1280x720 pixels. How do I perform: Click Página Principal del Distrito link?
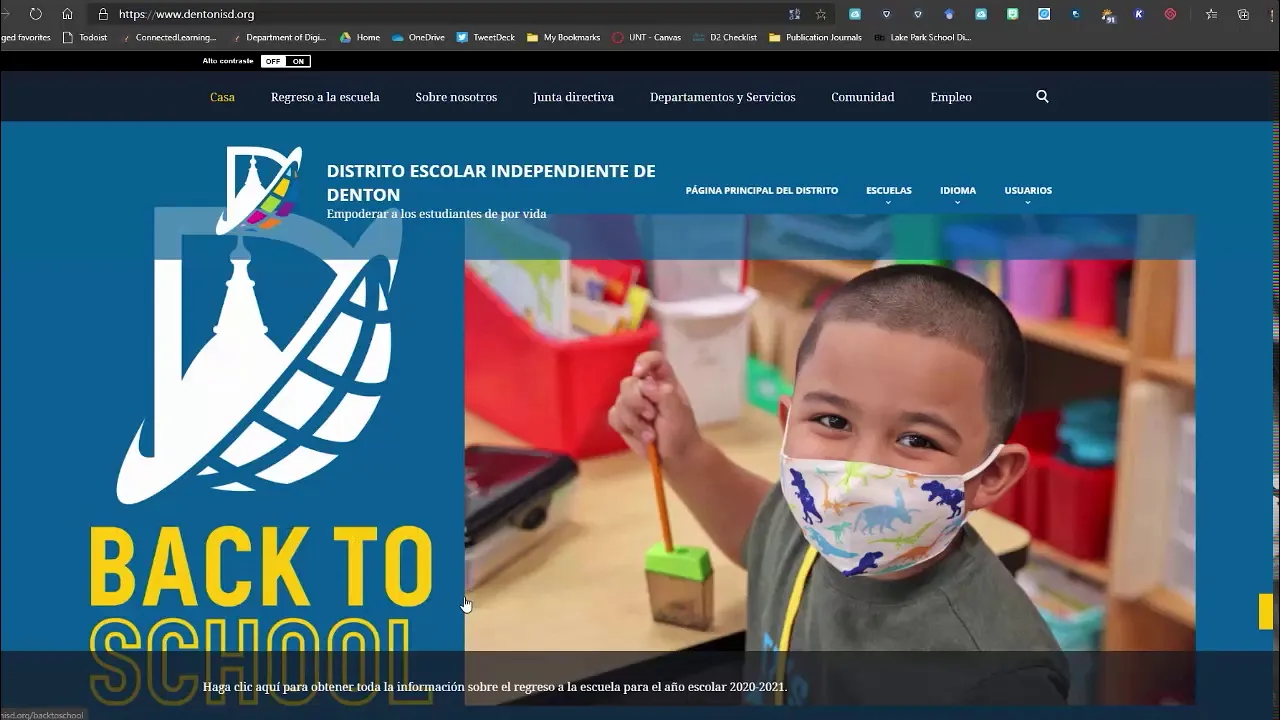(762, 190)
